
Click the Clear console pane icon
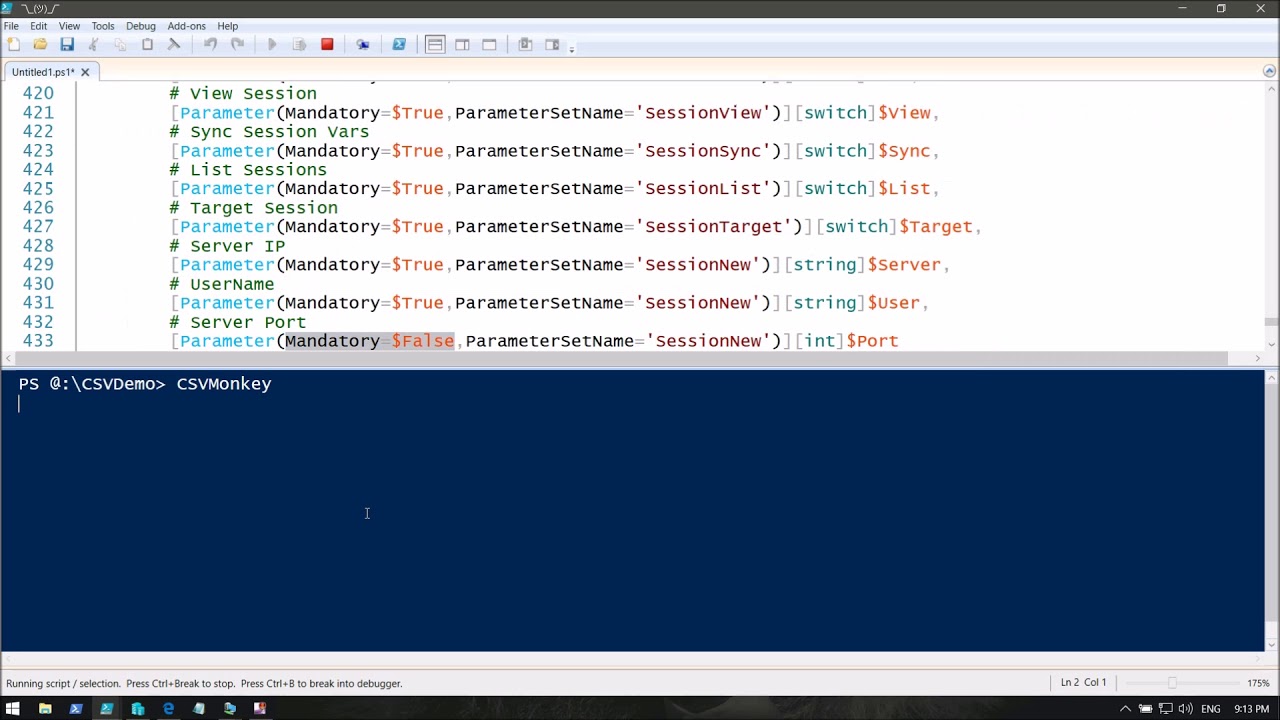point(174,44)
